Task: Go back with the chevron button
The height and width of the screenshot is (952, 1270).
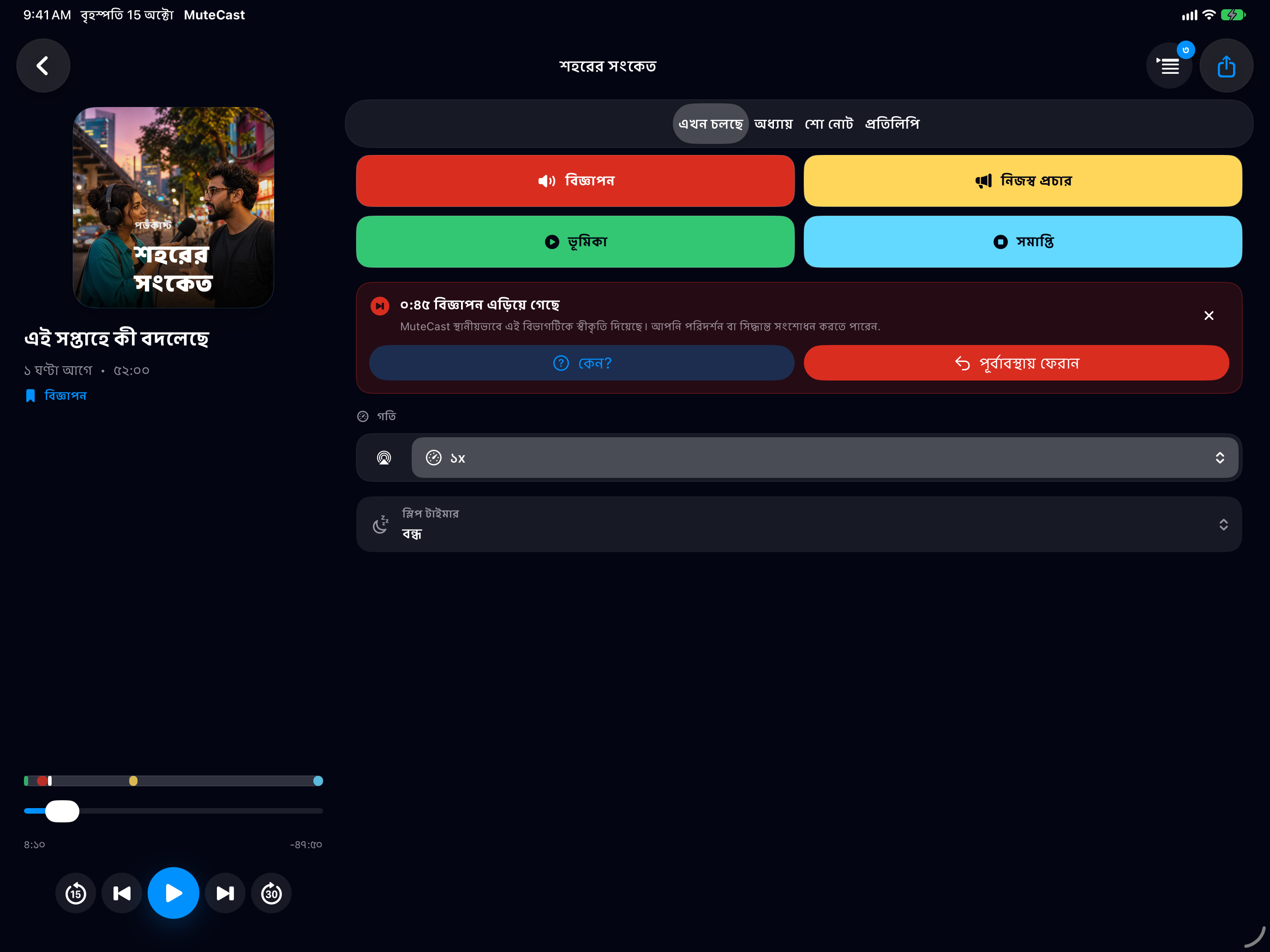Action: 43,65
